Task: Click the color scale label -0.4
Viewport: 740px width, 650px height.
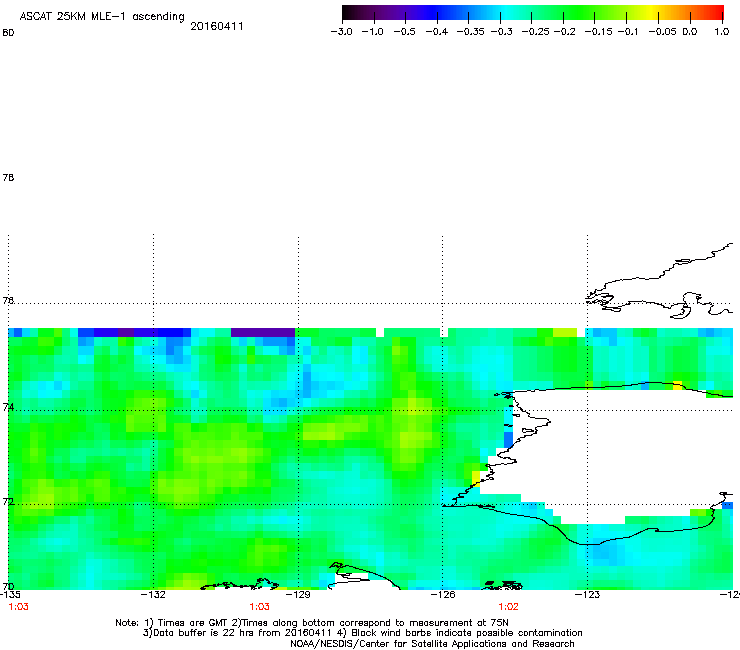Action: pos(437,32)
